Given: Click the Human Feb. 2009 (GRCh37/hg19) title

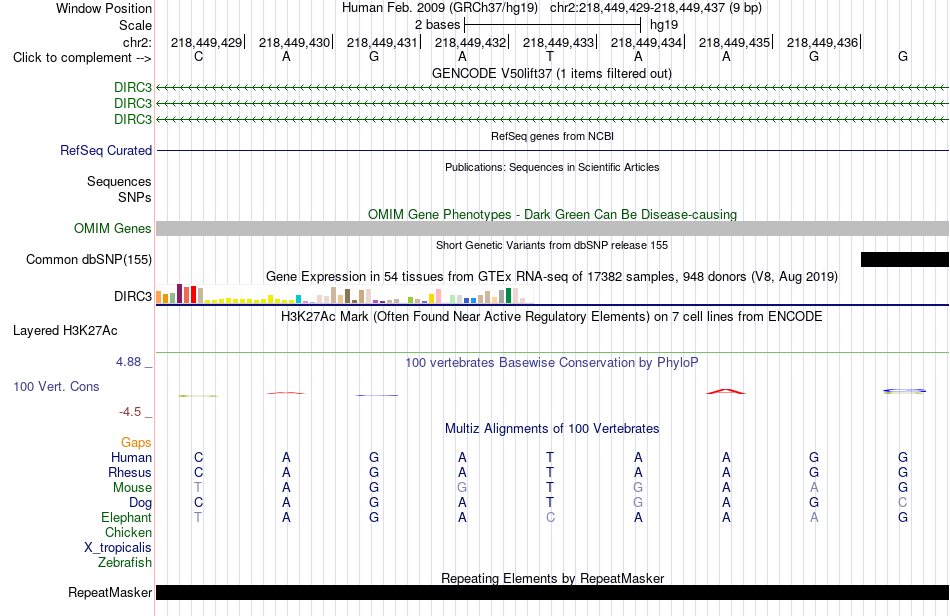Looking at the screenshot, I should click(x=440, y=8).
